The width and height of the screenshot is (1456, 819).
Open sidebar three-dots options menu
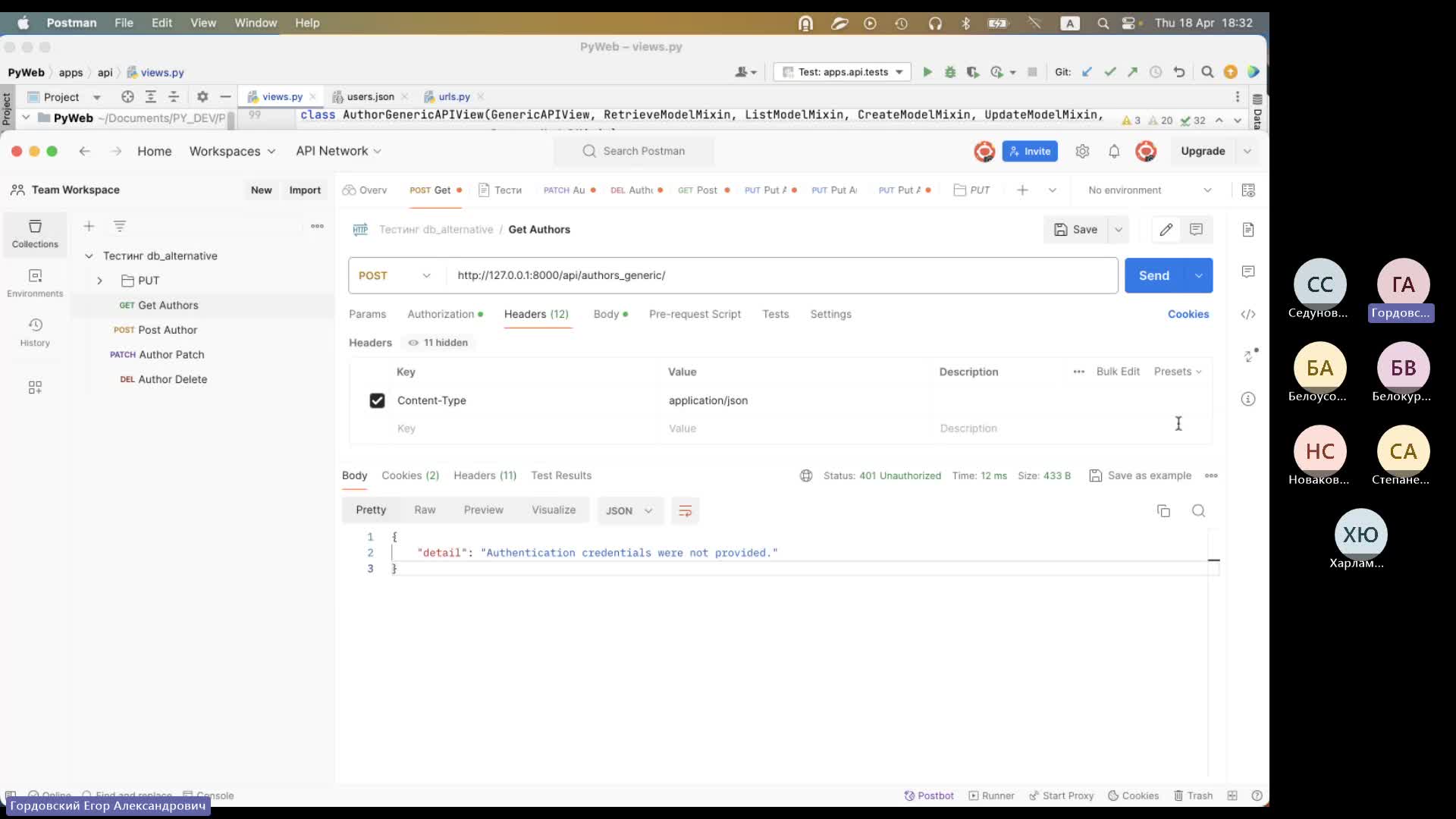(317, 226)
